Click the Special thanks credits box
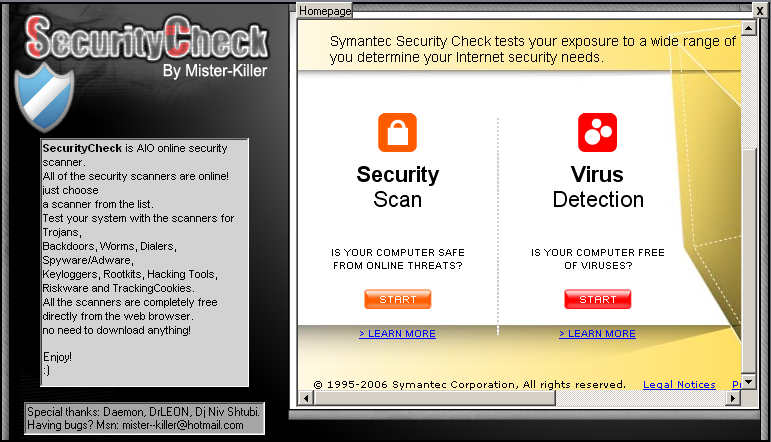The image size is (771, 442). [144, 418]
